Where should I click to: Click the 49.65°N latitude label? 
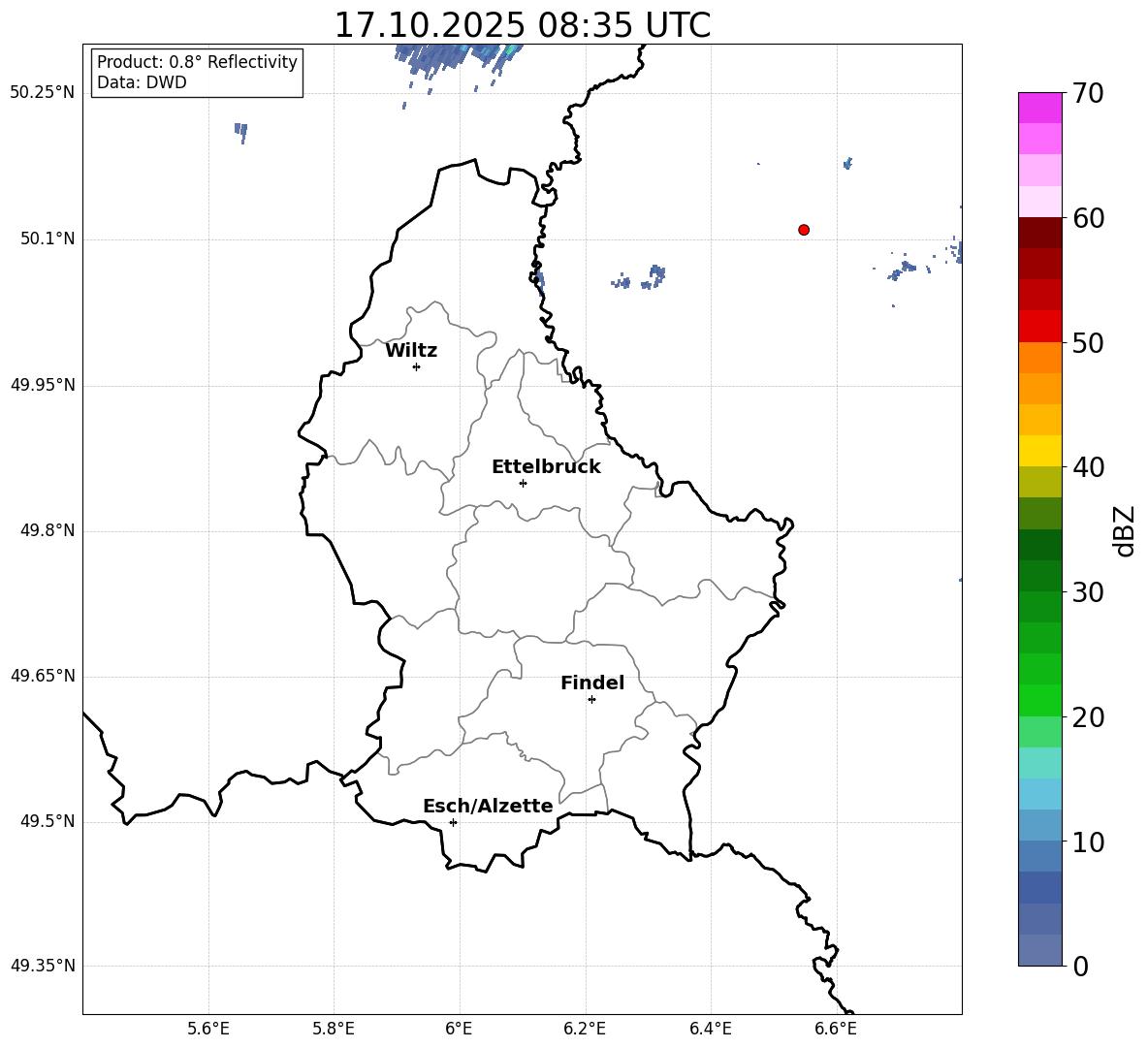[x=43, y=675]
